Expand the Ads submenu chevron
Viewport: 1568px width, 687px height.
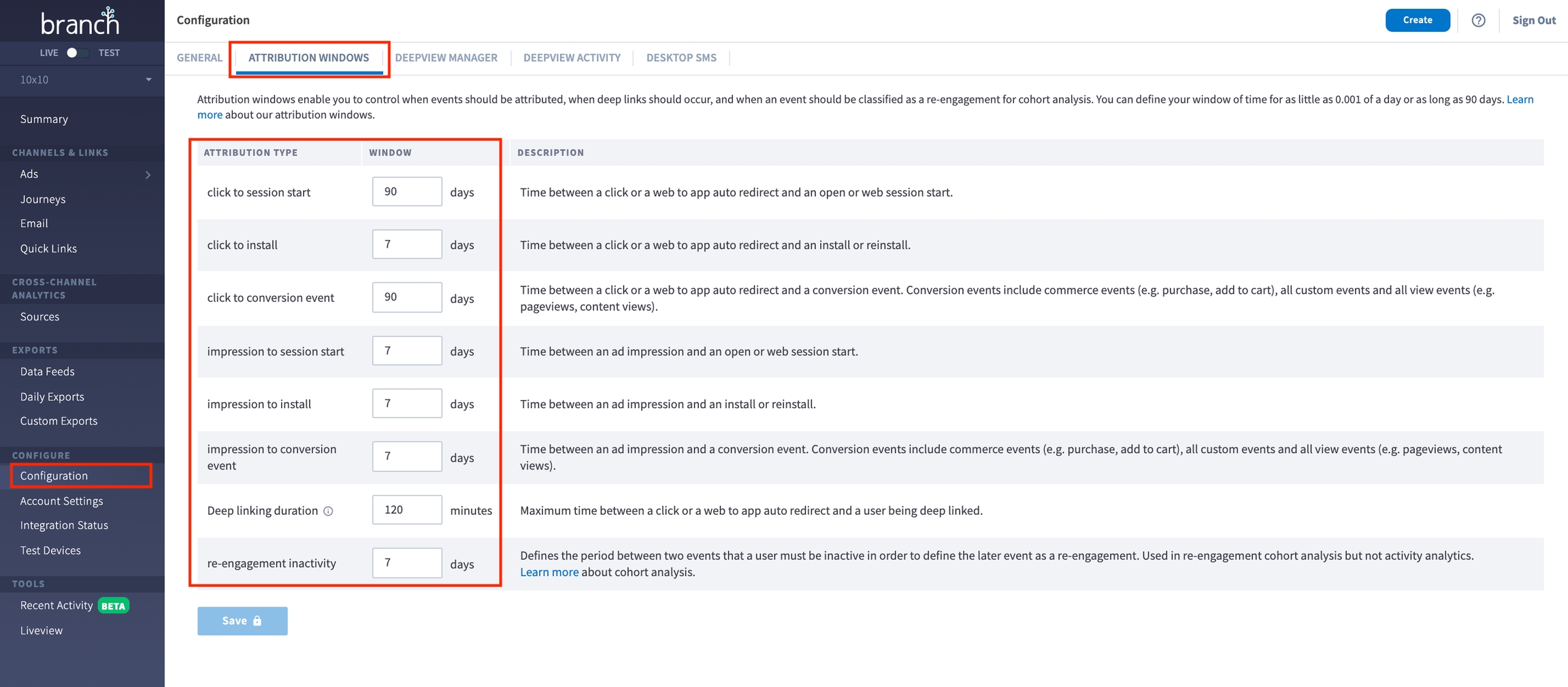(148, 175)
